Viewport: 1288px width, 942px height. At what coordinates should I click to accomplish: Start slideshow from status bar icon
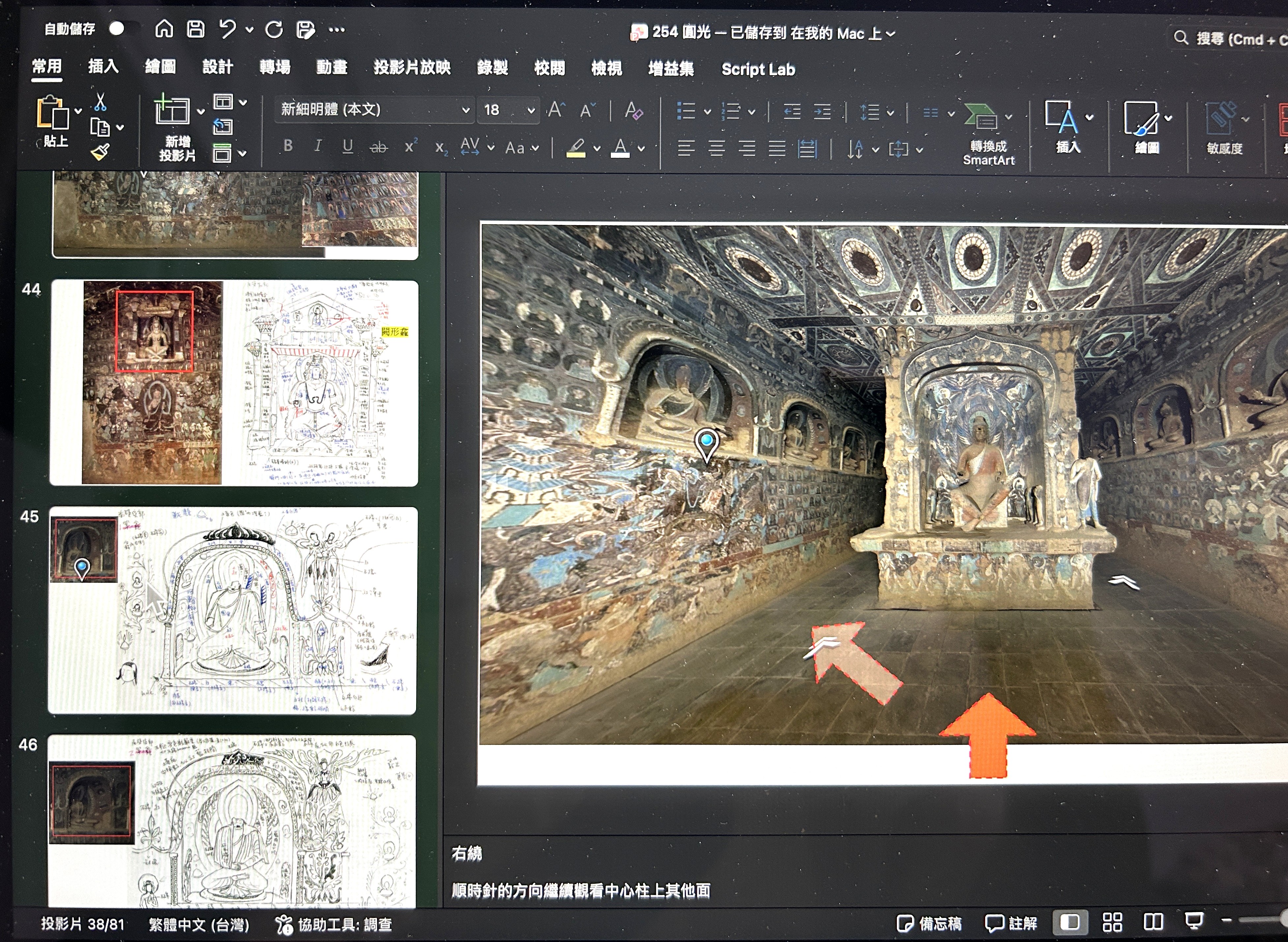click(1194, 922)
